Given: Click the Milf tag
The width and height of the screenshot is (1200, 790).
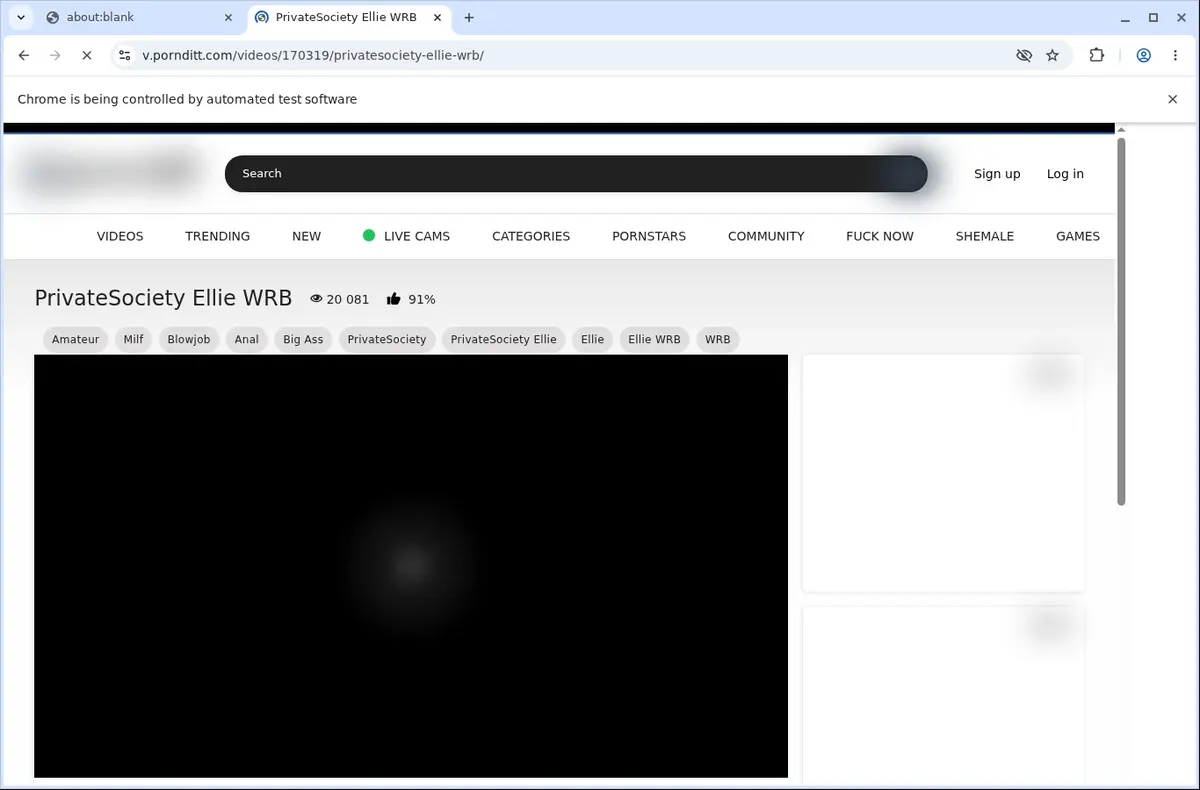Looking at the screenshot, I should (134, 340).
